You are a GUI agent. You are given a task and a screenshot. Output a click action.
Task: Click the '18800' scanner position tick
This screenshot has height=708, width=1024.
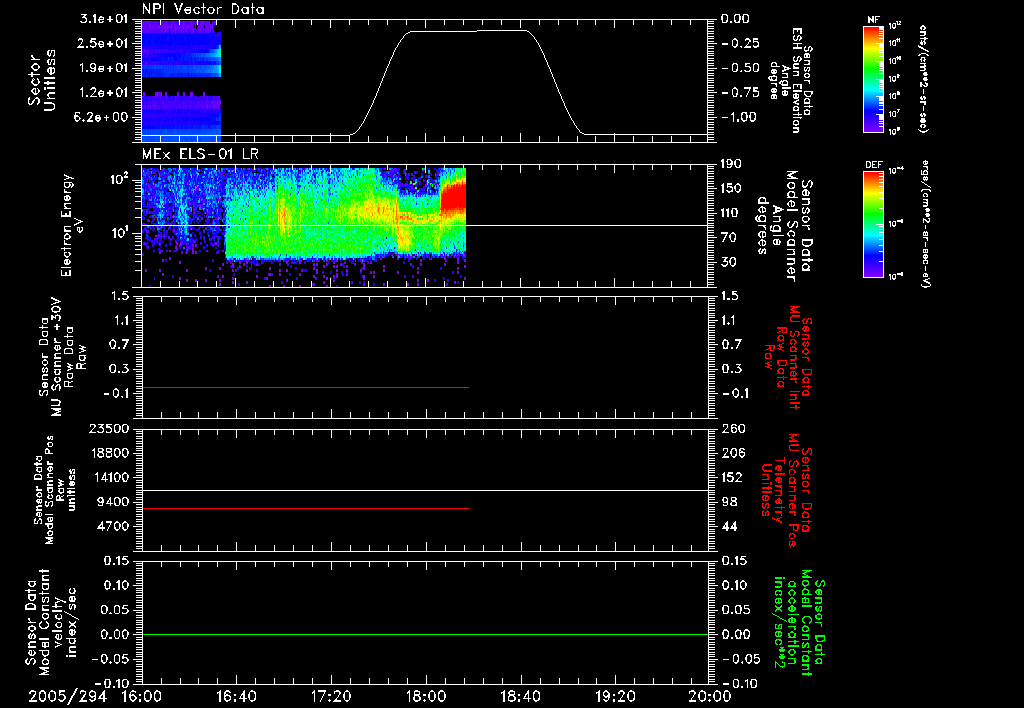(110, 453)
